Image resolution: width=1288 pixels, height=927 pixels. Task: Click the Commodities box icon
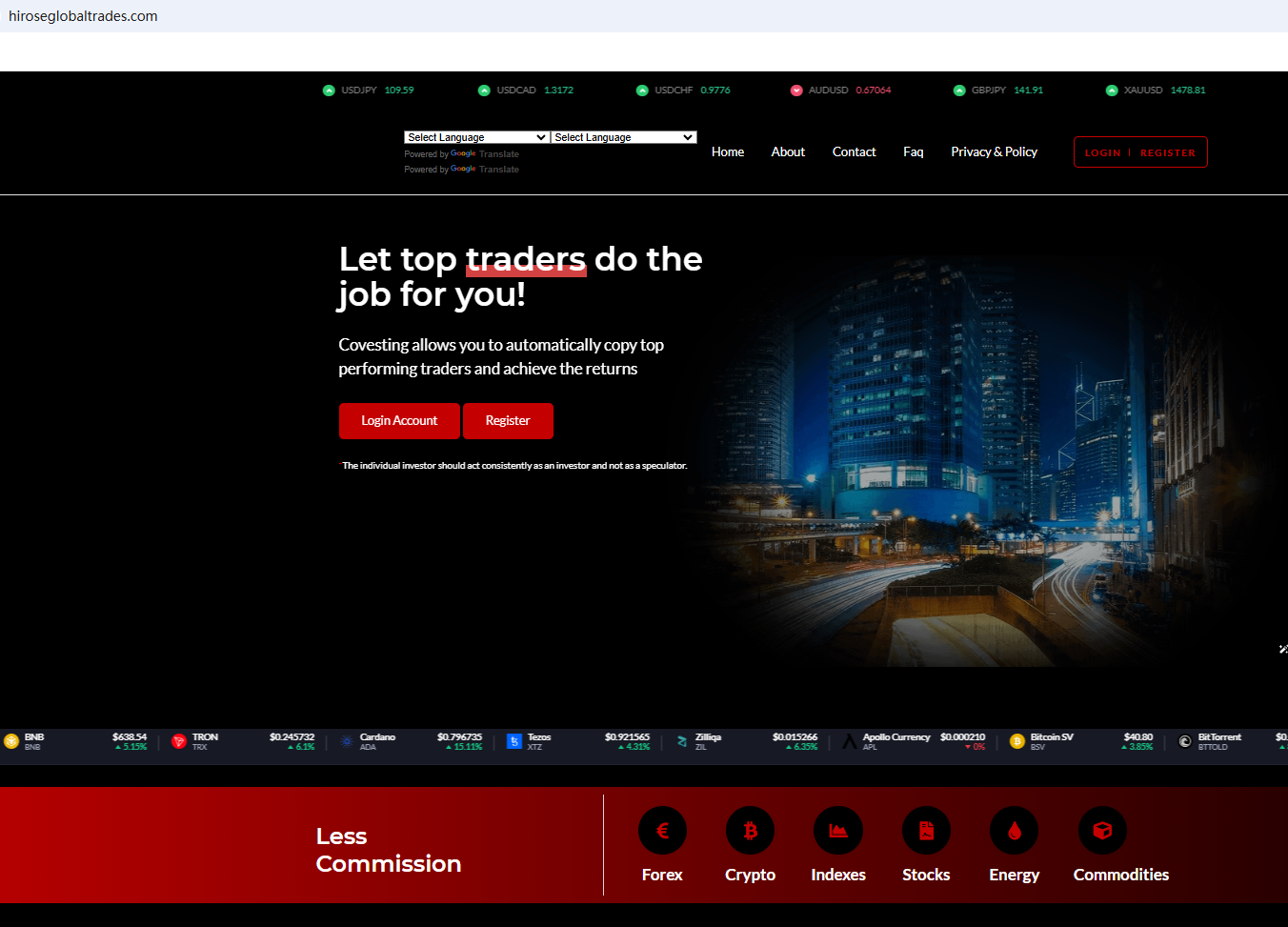[x=1102, y=831]
